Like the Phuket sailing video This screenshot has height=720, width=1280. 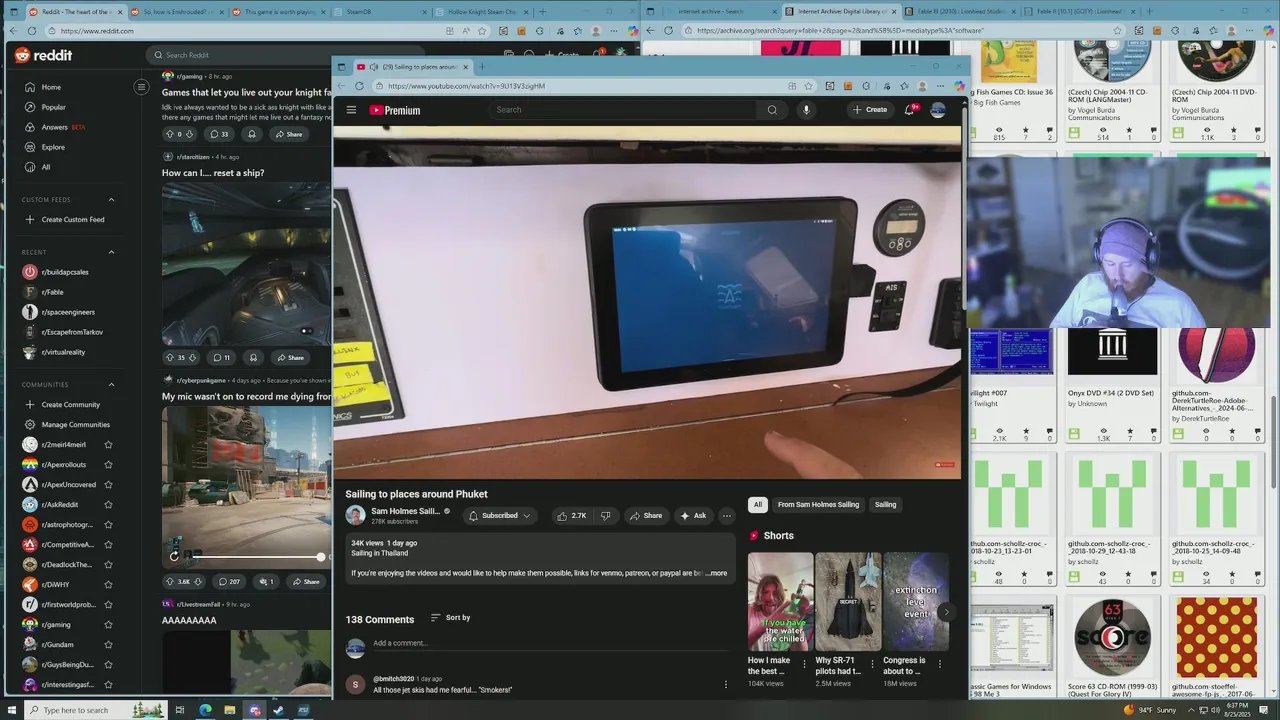tap(571, 516)
